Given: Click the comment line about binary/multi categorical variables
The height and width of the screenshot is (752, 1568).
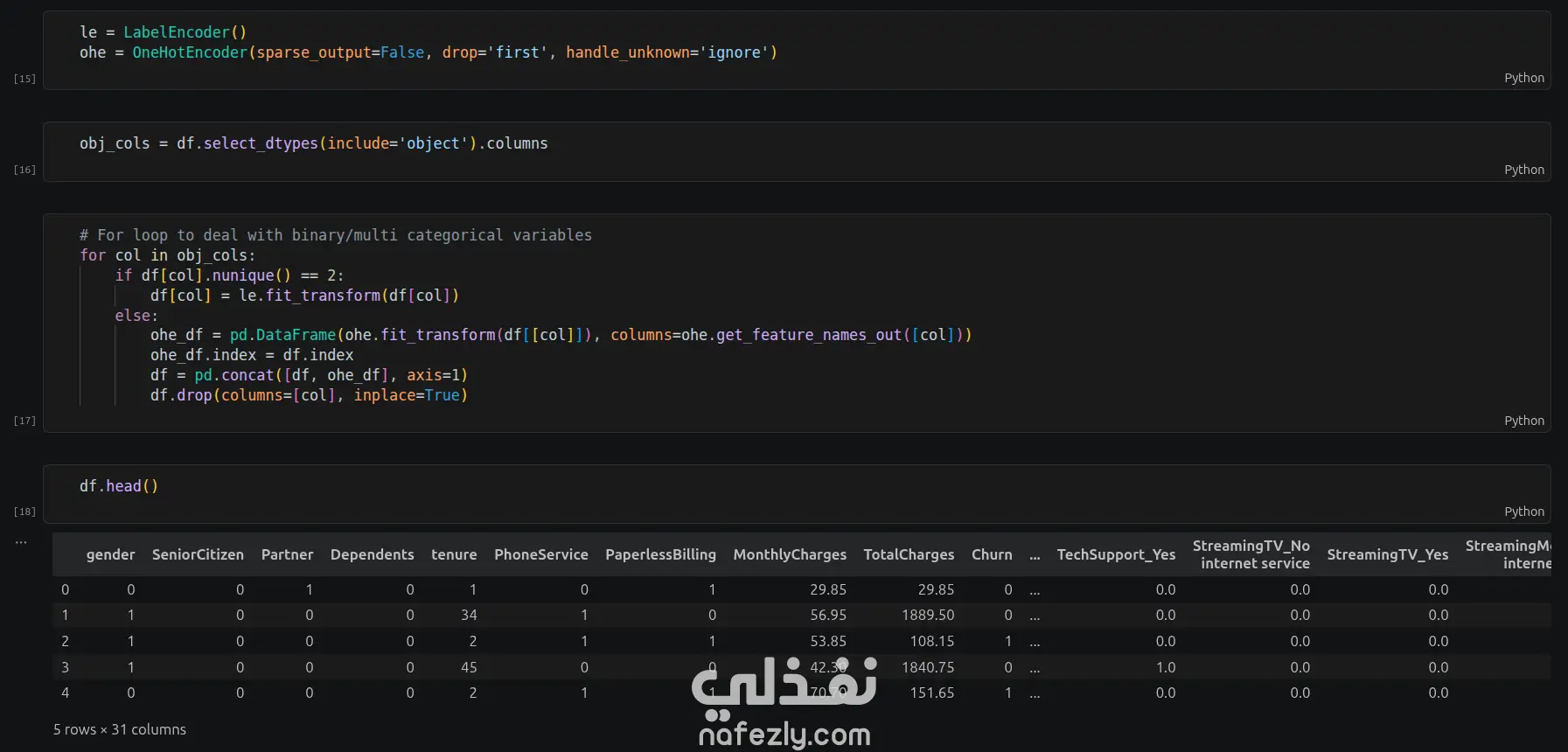Looking at the screenshot, I should coord(336,235).
